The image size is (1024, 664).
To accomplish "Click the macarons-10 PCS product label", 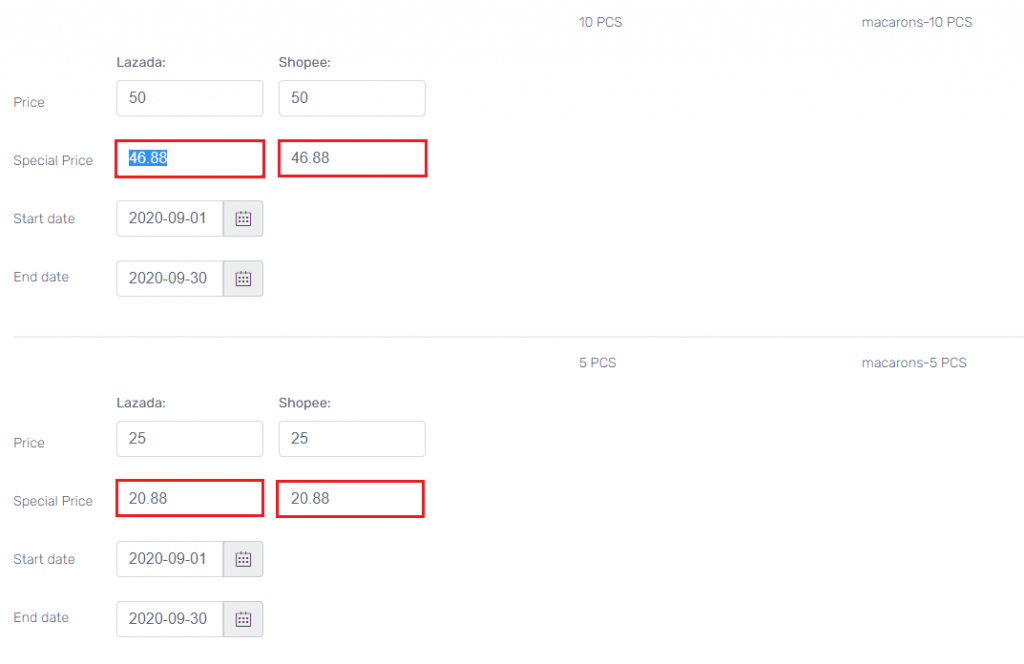I will pyautogui.click(x=917, y=21).
